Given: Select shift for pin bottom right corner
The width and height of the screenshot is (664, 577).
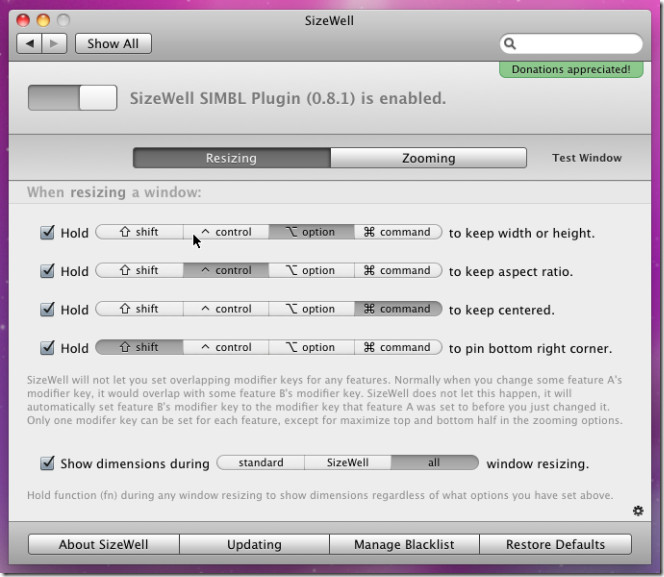Looking at the screenshot, I should click(x=139, y=347).
